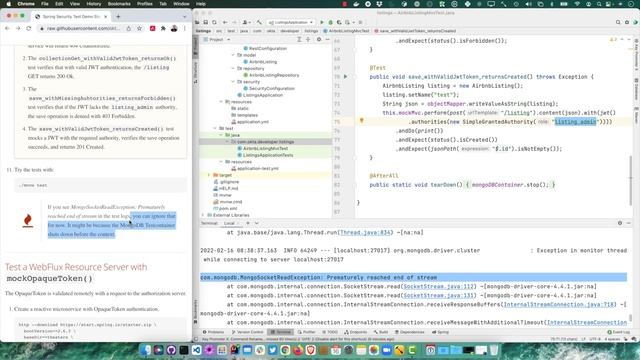Open Search Everywhere magnifier in IntelliJ
The height and width of the screenshot is (360, 640).
pos(618,22)
